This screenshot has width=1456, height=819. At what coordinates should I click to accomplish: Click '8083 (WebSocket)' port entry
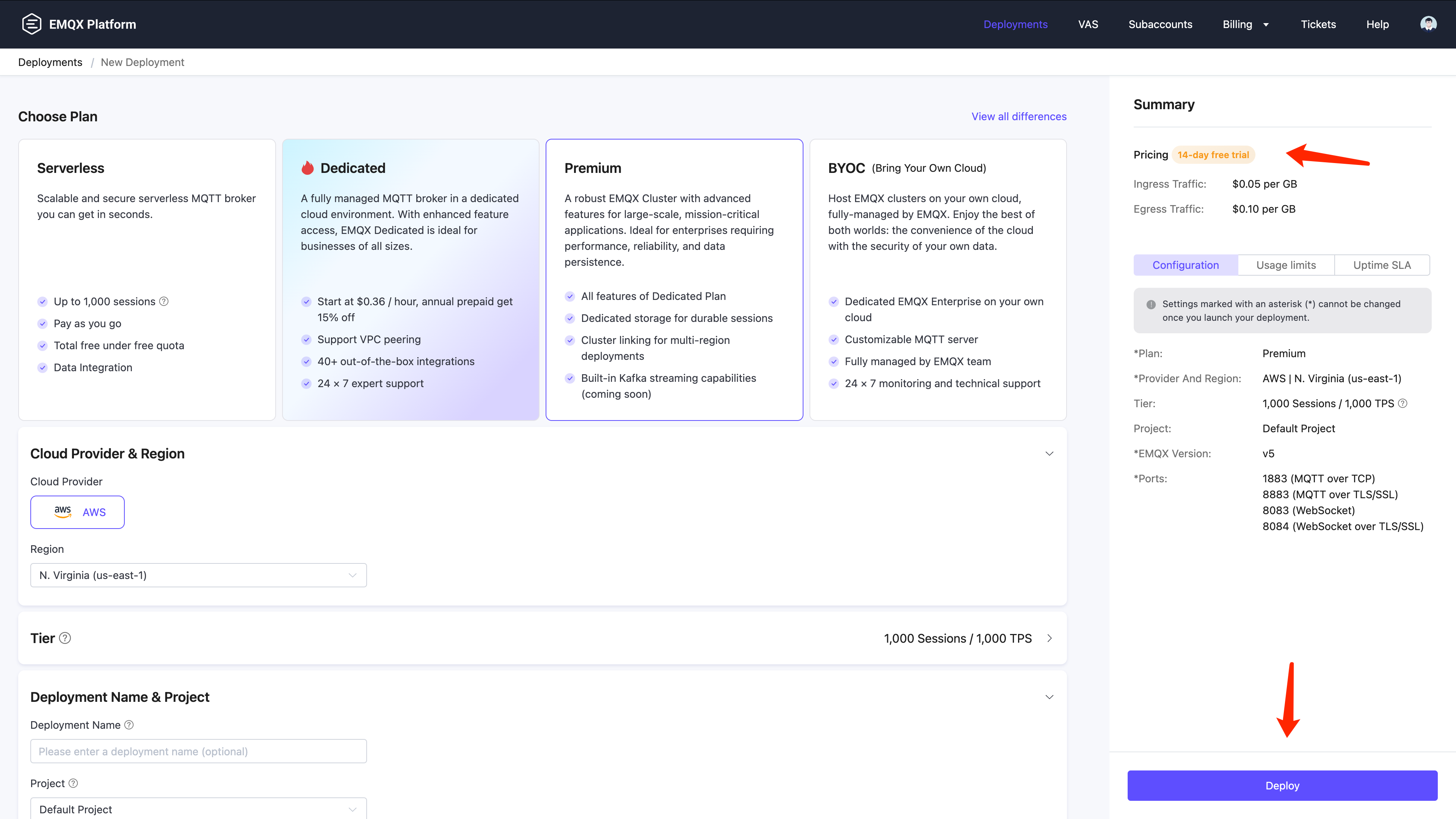tap(1309, 510)
